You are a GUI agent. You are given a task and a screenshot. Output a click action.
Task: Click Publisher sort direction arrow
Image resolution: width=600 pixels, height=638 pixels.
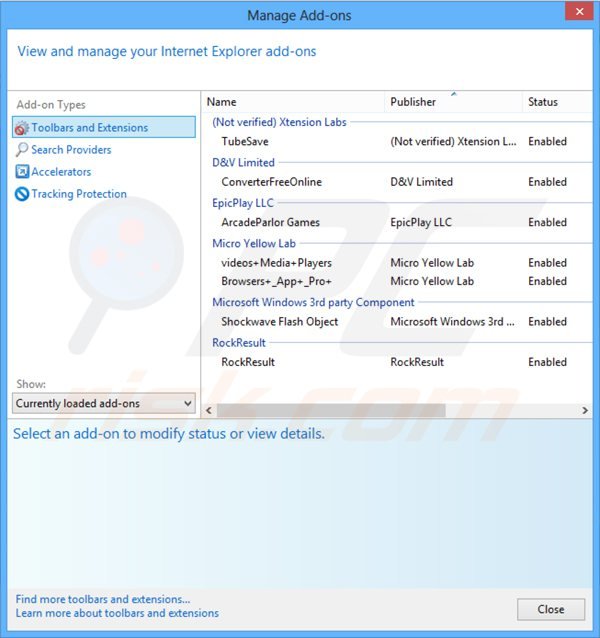[454, 94]
